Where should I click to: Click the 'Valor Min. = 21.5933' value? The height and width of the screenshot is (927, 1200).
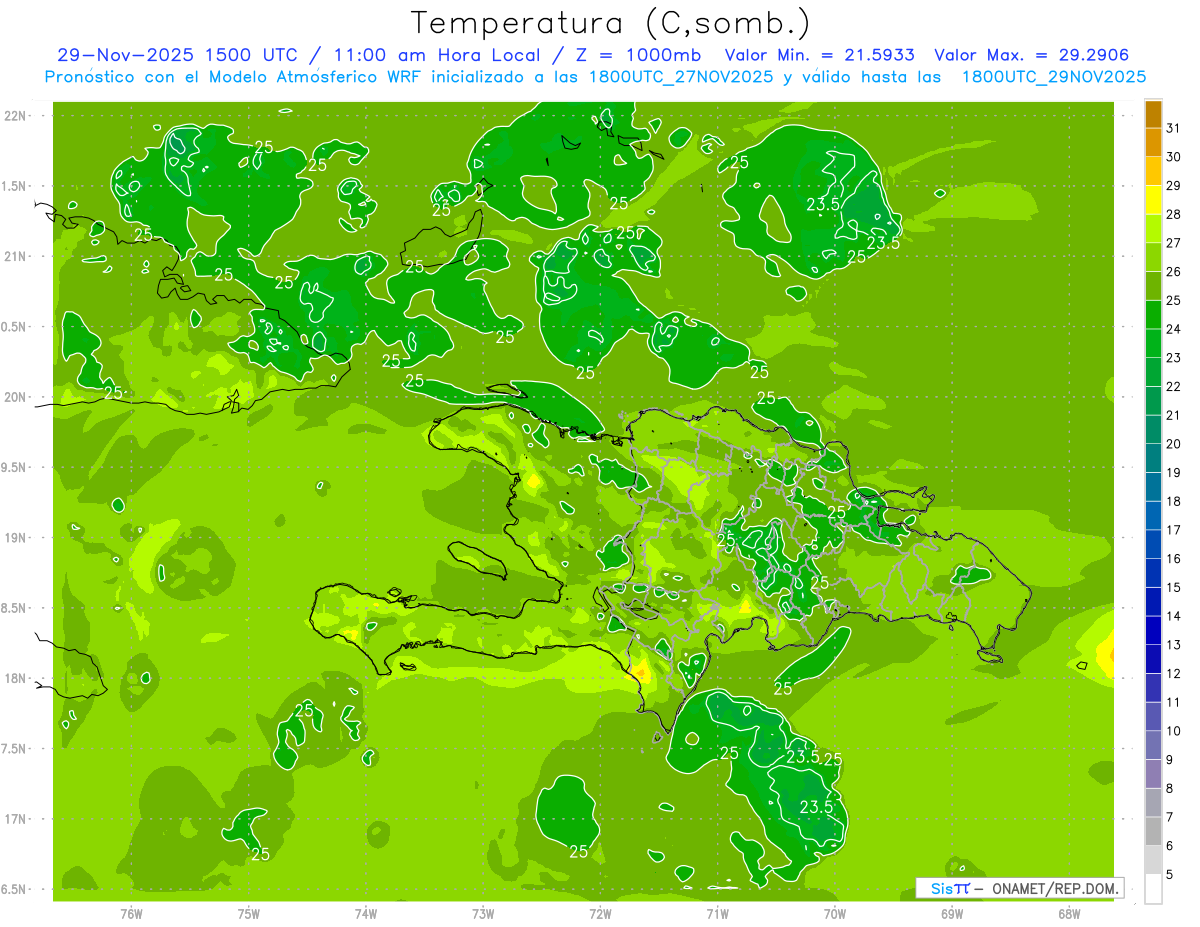coord(820,55)
